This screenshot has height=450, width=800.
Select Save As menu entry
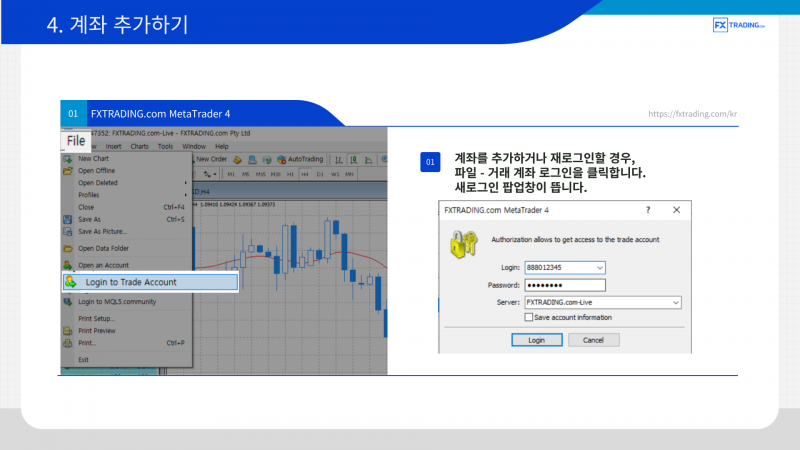[126, 219]
